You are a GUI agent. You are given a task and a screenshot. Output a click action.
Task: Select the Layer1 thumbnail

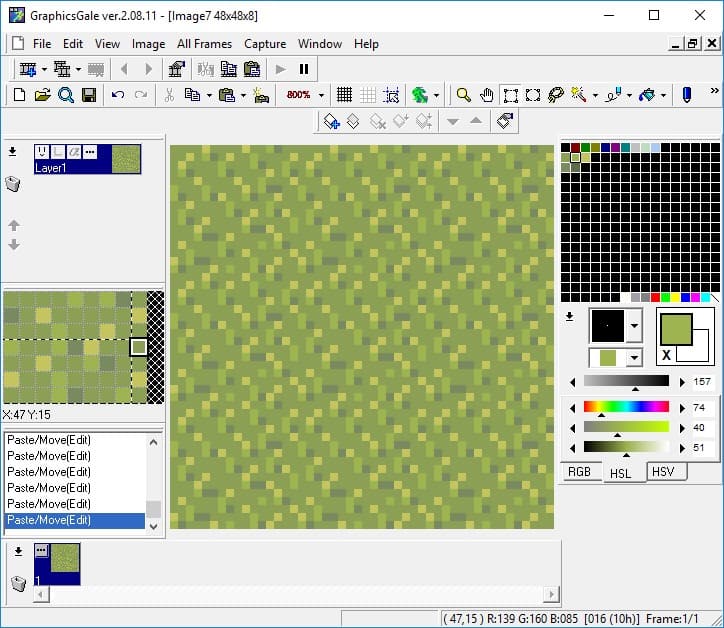click(x=126, y=159)
